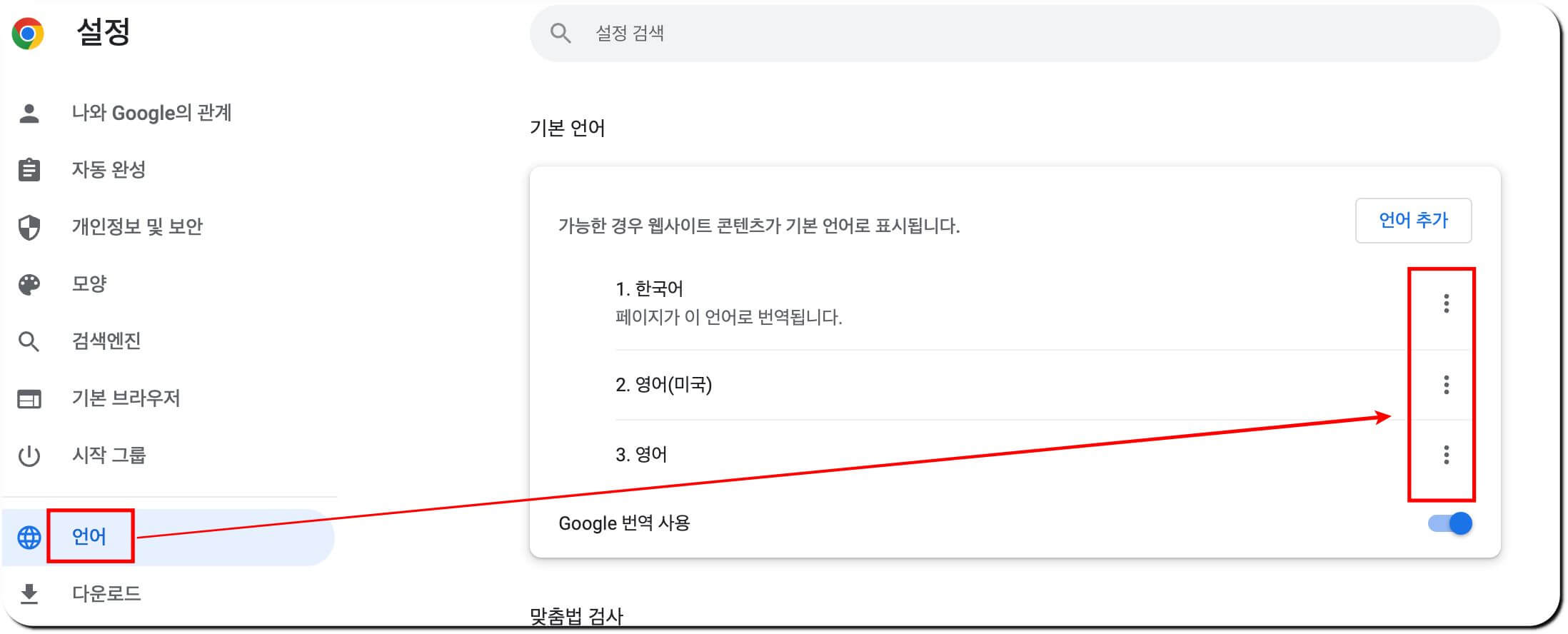Open 기본 브라우저 settings
The height and width of the screenshot is (634, 1568).
pos(126,398)
